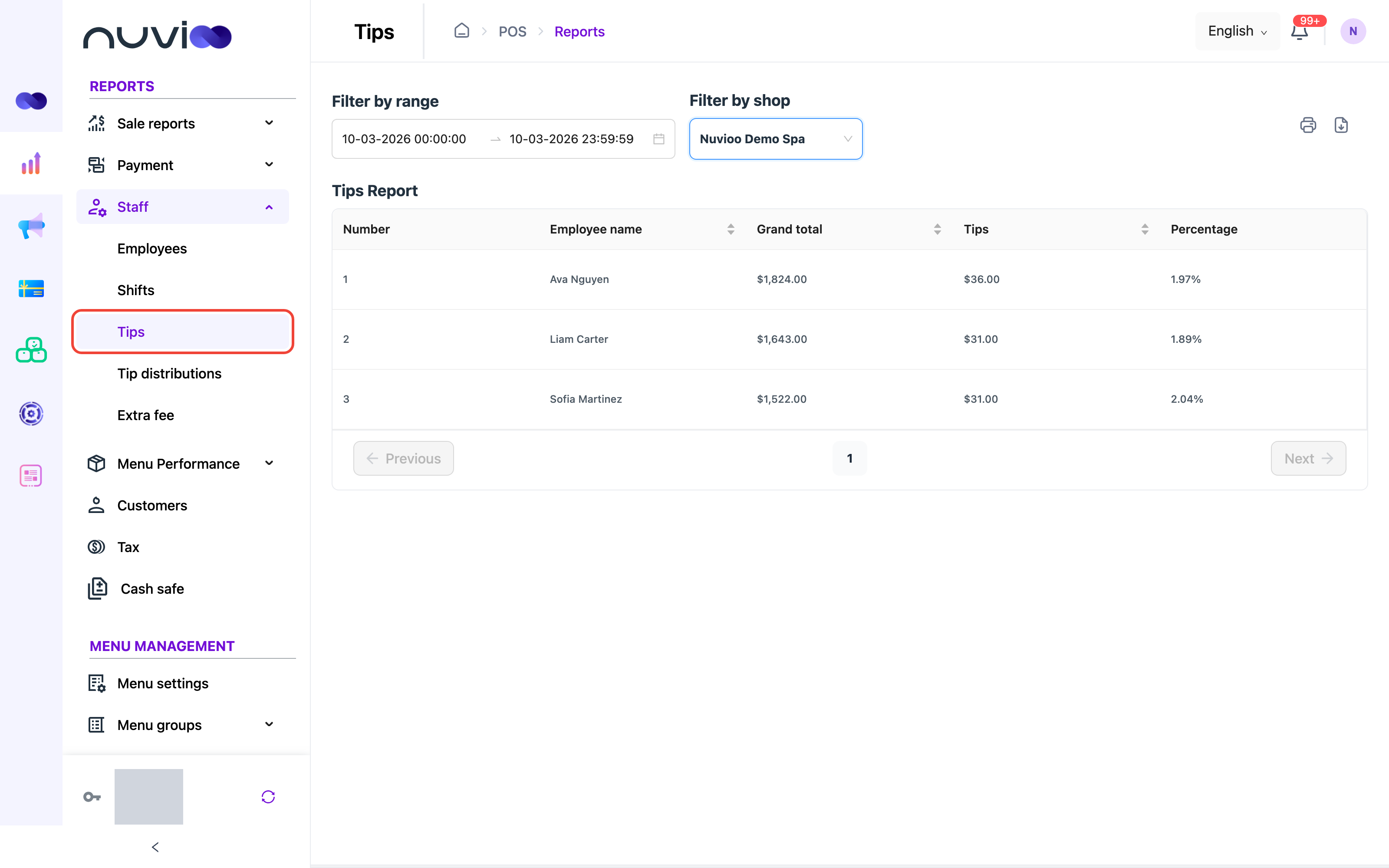Expand the Sale reports section
The width and height of the screenshot is (1389, 868).
(x=182, y=123)
